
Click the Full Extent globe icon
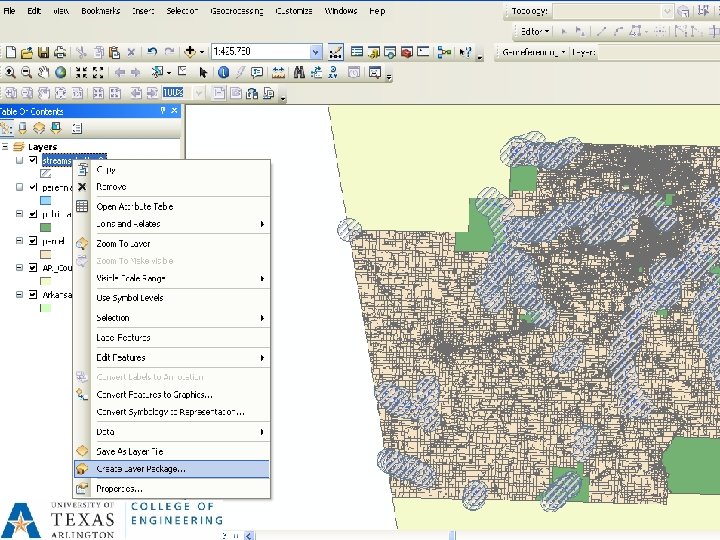point(61,72)
